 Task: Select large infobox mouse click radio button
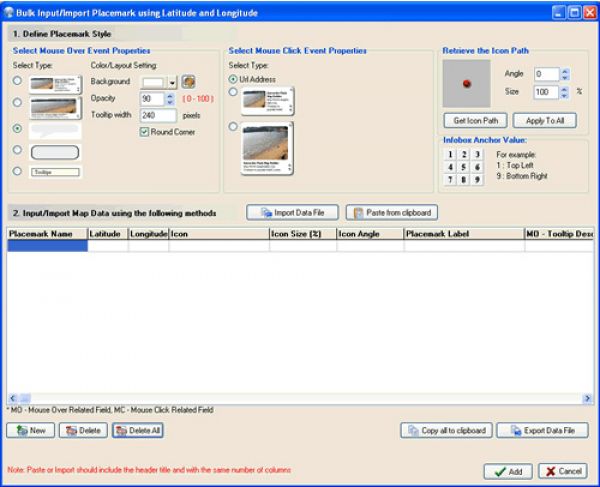click(x=233, y=126)
